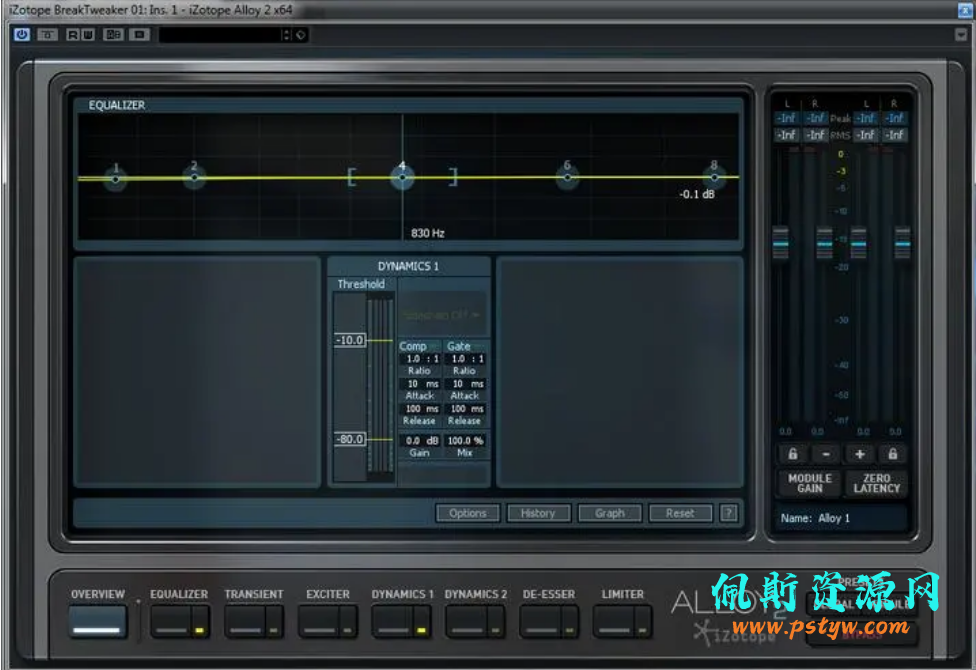Image resolution: width=976 pixels, height=670 pixels.
Task: Select the Comp column header
Action: click(x=413, y=346)
